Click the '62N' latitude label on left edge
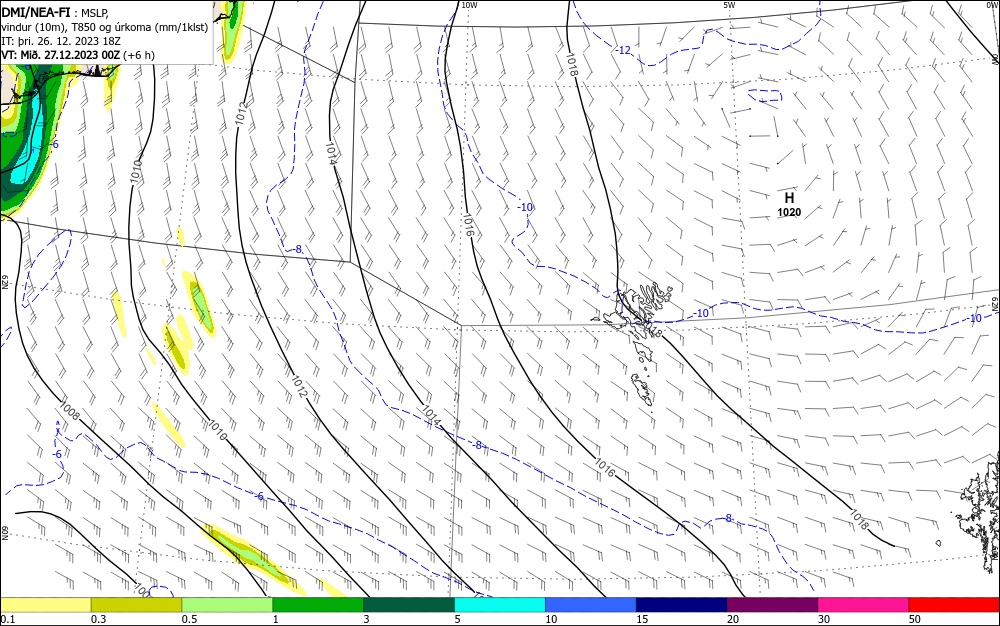This screenshot has width=1000, height=626. (4, 282)
